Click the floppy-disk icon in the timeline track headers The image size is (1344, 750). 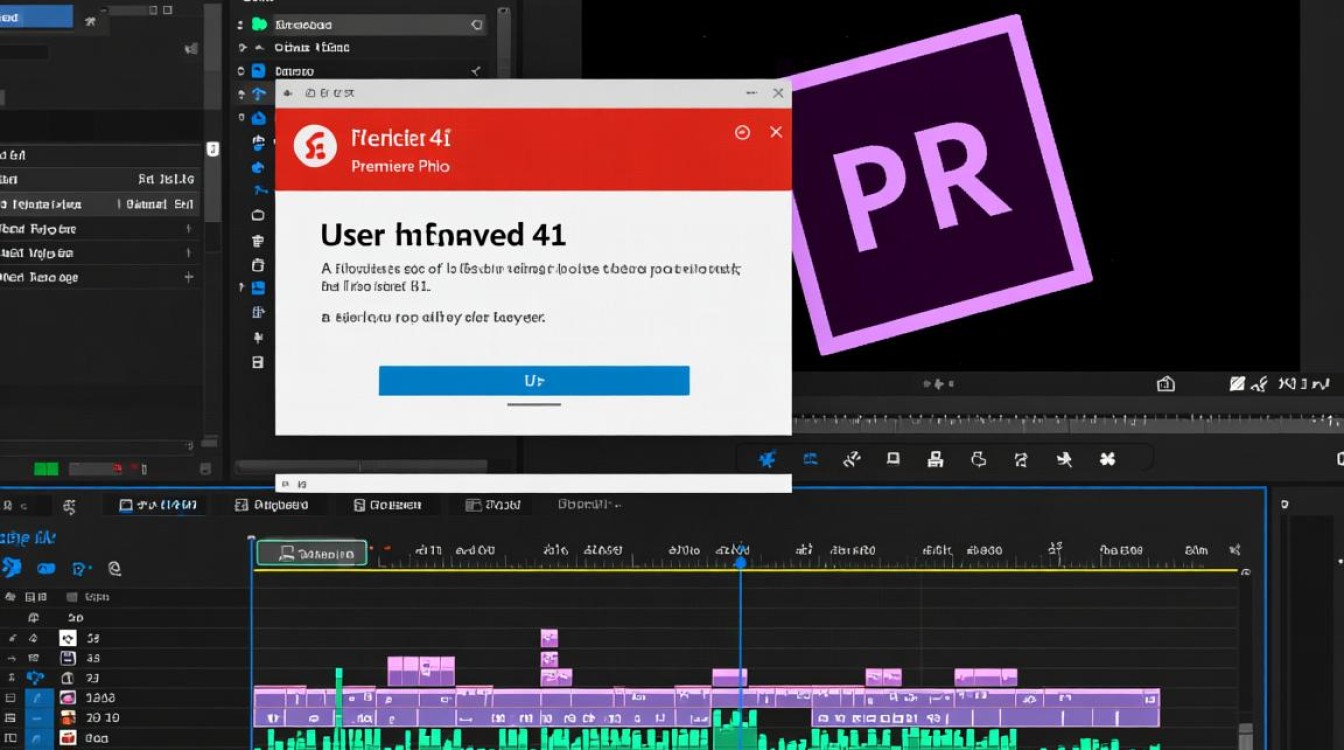[x=67, y=658]
